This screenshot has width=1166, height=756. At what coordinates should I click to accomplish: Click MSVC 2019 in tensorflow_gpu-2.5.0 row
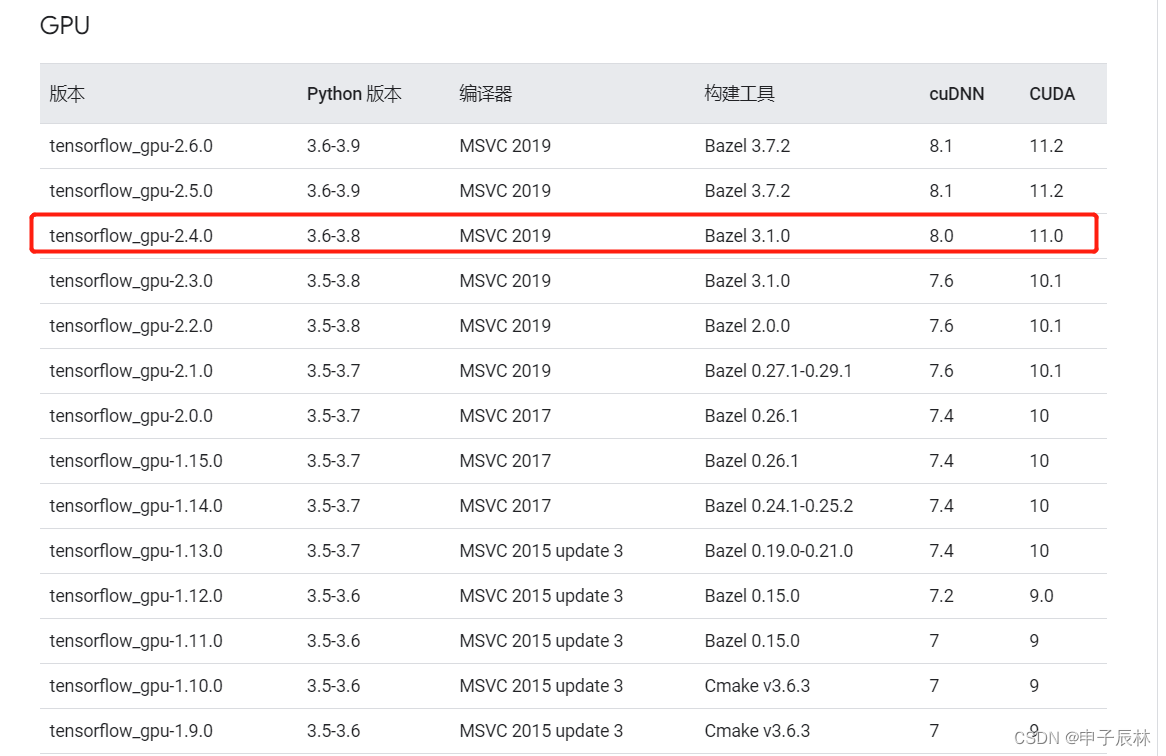click(x=505, y=191)
